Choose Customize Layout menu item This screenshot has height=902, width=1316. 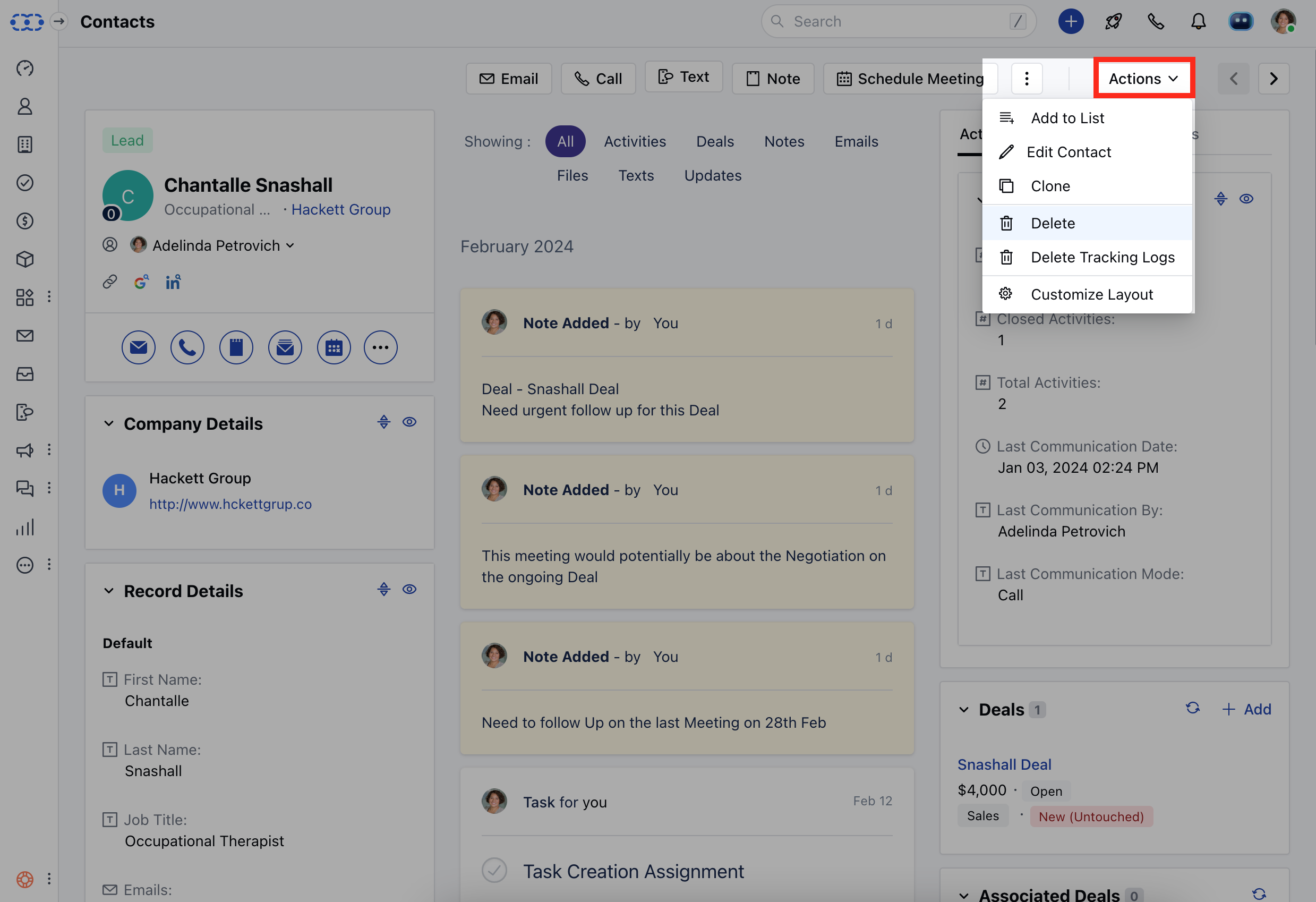click(x=1091, y=294)
